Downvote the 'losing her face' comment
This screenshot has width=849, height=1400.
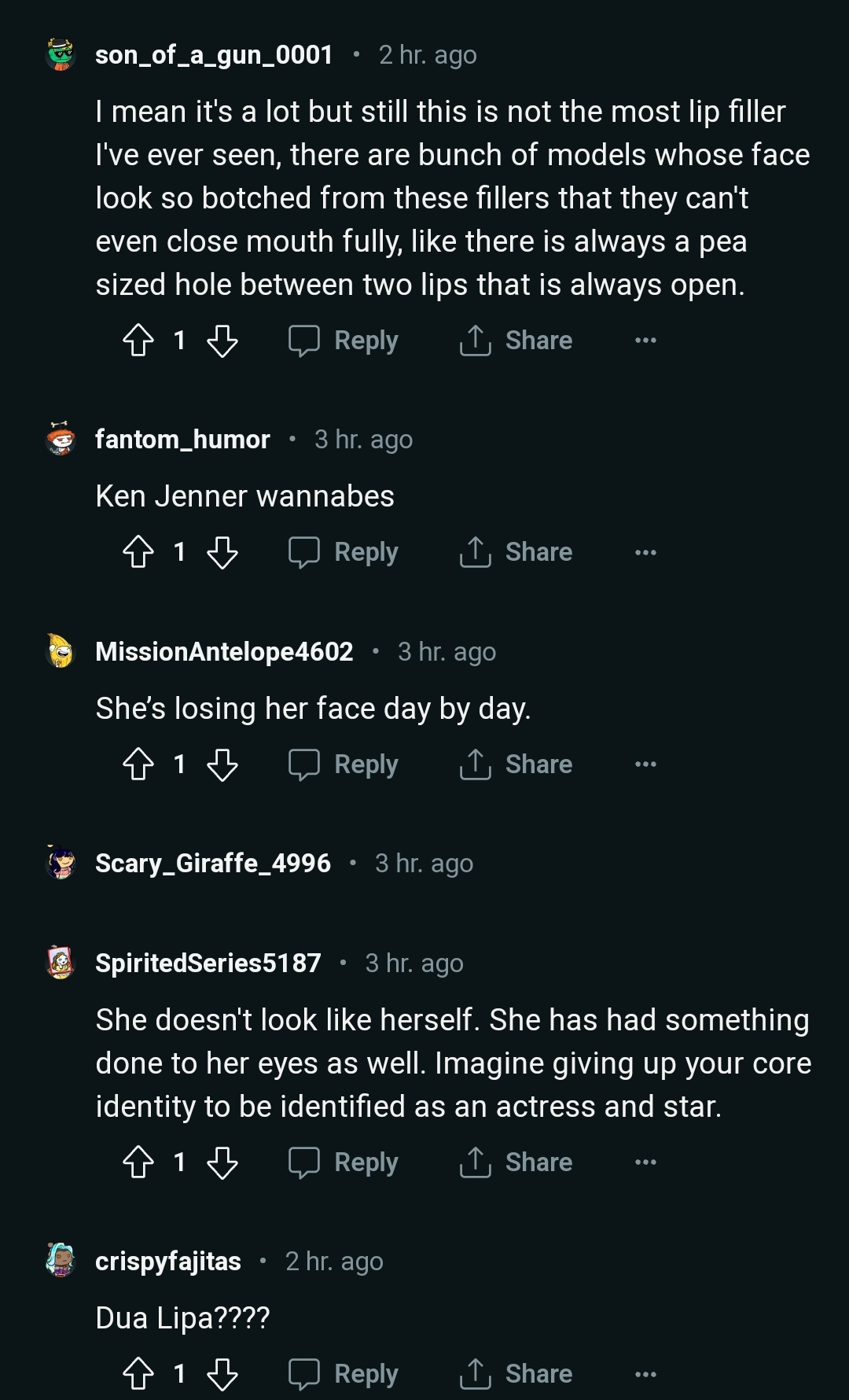point(222,764)
